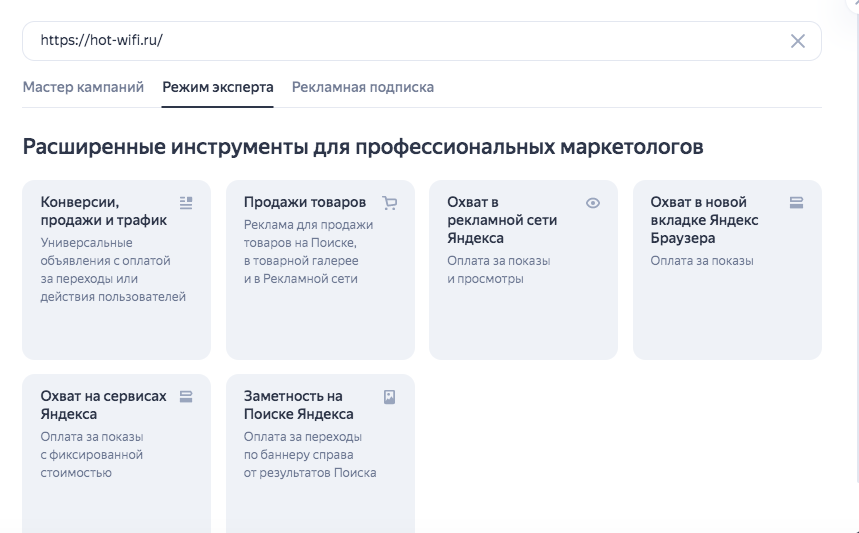Viewport: 859px width, 533px height.
Task: Choose the Продажи товаров campaign title
Action: (305, 202)
